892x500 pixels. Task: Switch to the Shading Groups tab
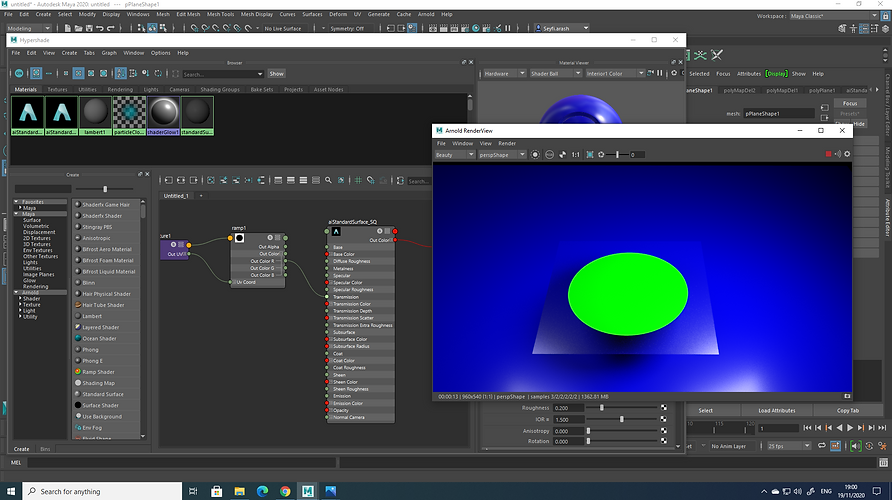pyautogui.click(x=220, y=89)
